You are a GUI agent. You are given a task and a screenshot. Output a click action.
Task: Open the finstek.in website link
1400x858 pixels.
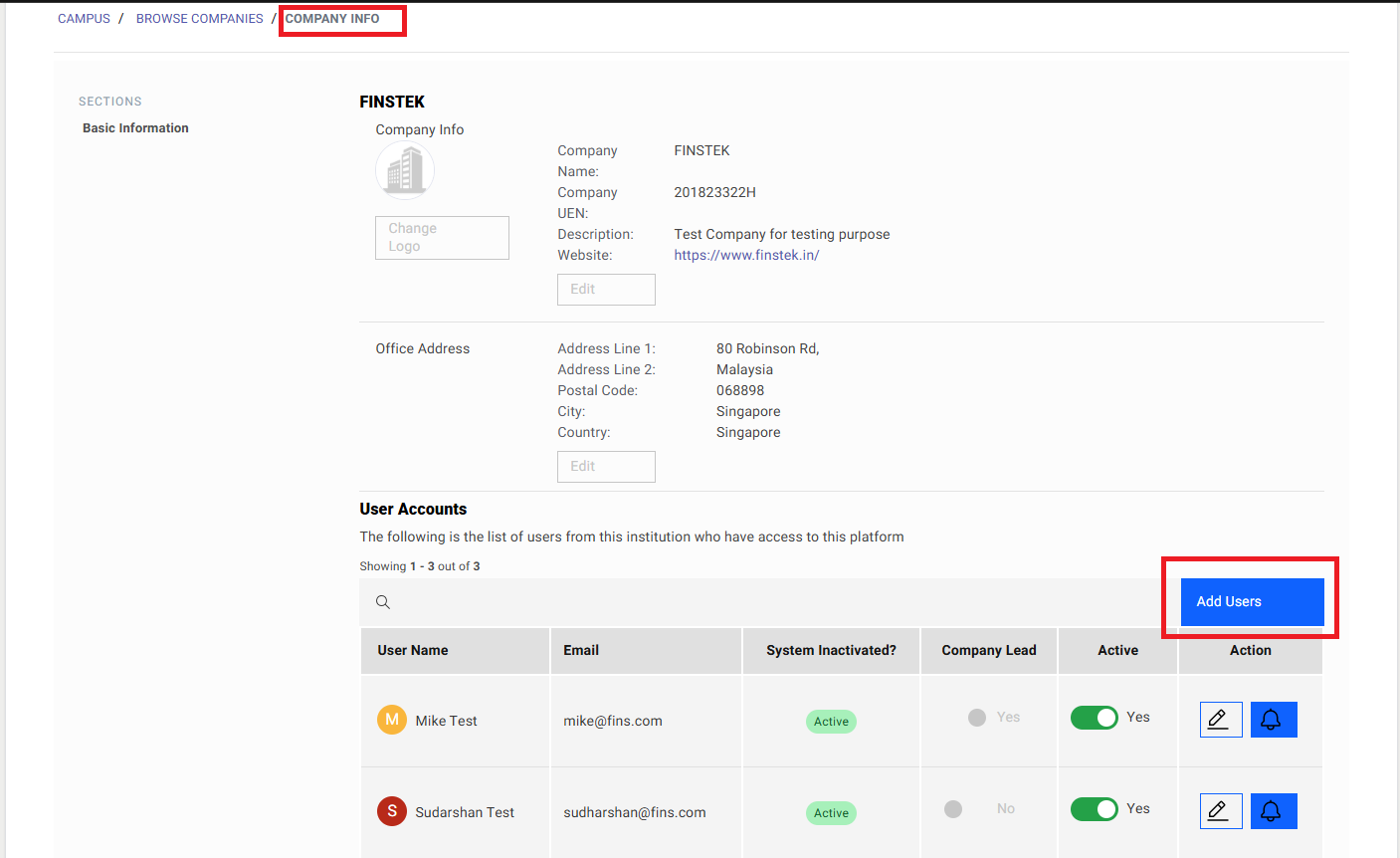tap(746, 256)
